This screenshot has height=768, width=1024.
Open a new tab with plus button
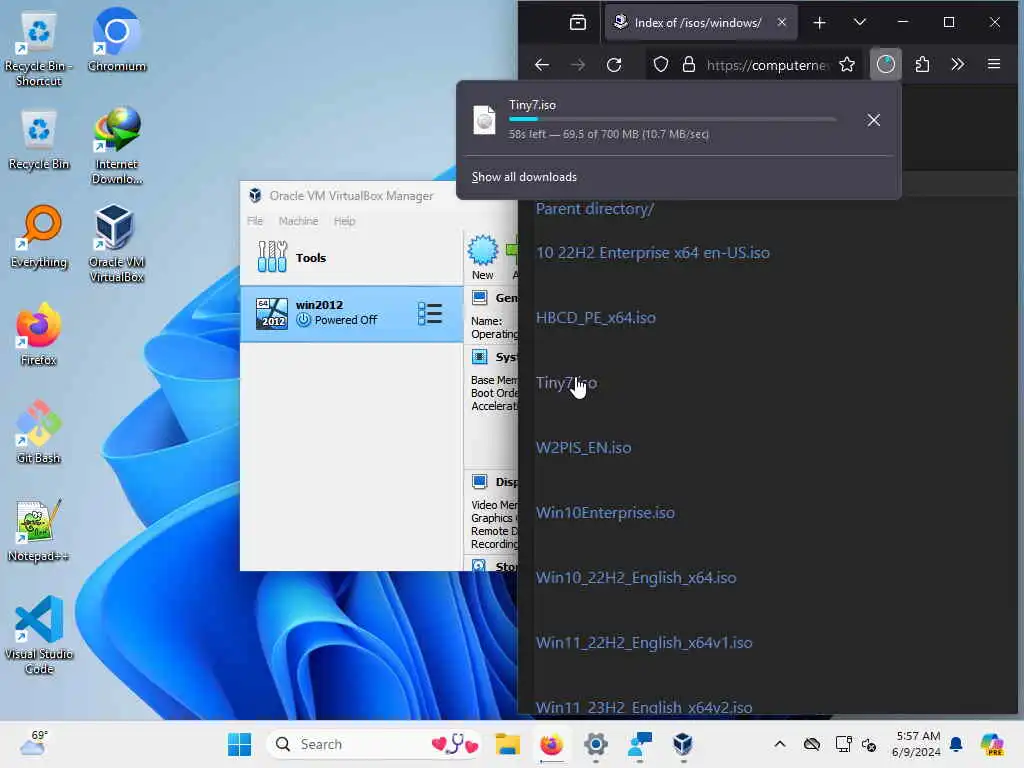pyautogui.click(x=819, y=23)
